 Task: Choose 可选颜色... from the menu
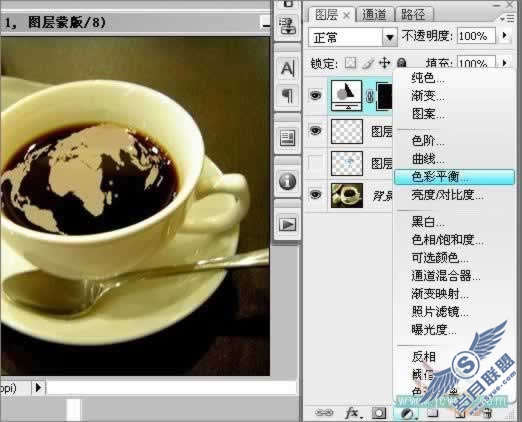[x=440, y=258]
